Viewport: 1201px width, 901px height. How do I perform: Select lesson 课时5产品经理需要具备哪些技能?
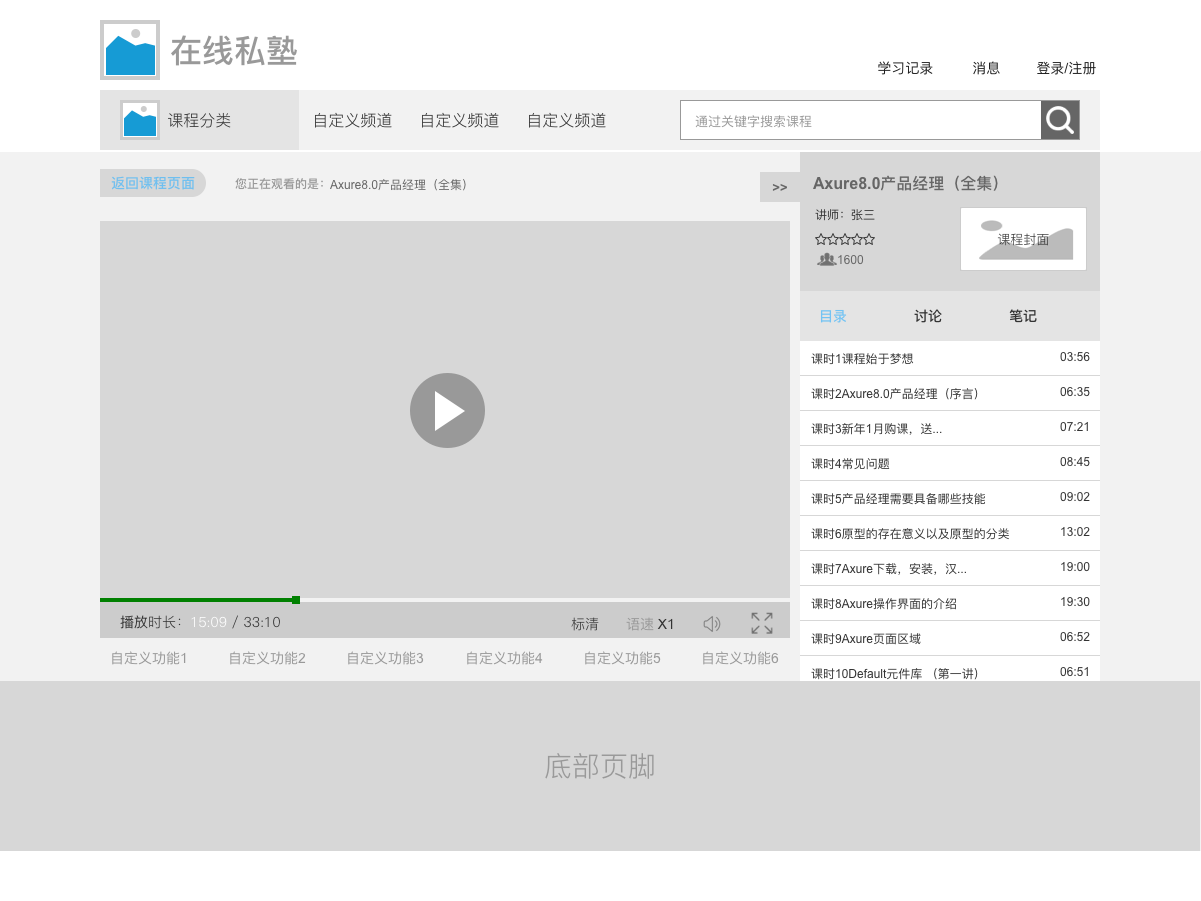click(x=950, y=498)
